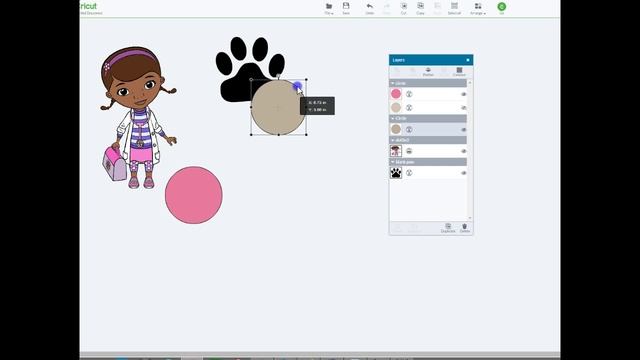640x360 pixels.
Task: Click the Flatten icon in Layers panel
Action: [428, 71]
